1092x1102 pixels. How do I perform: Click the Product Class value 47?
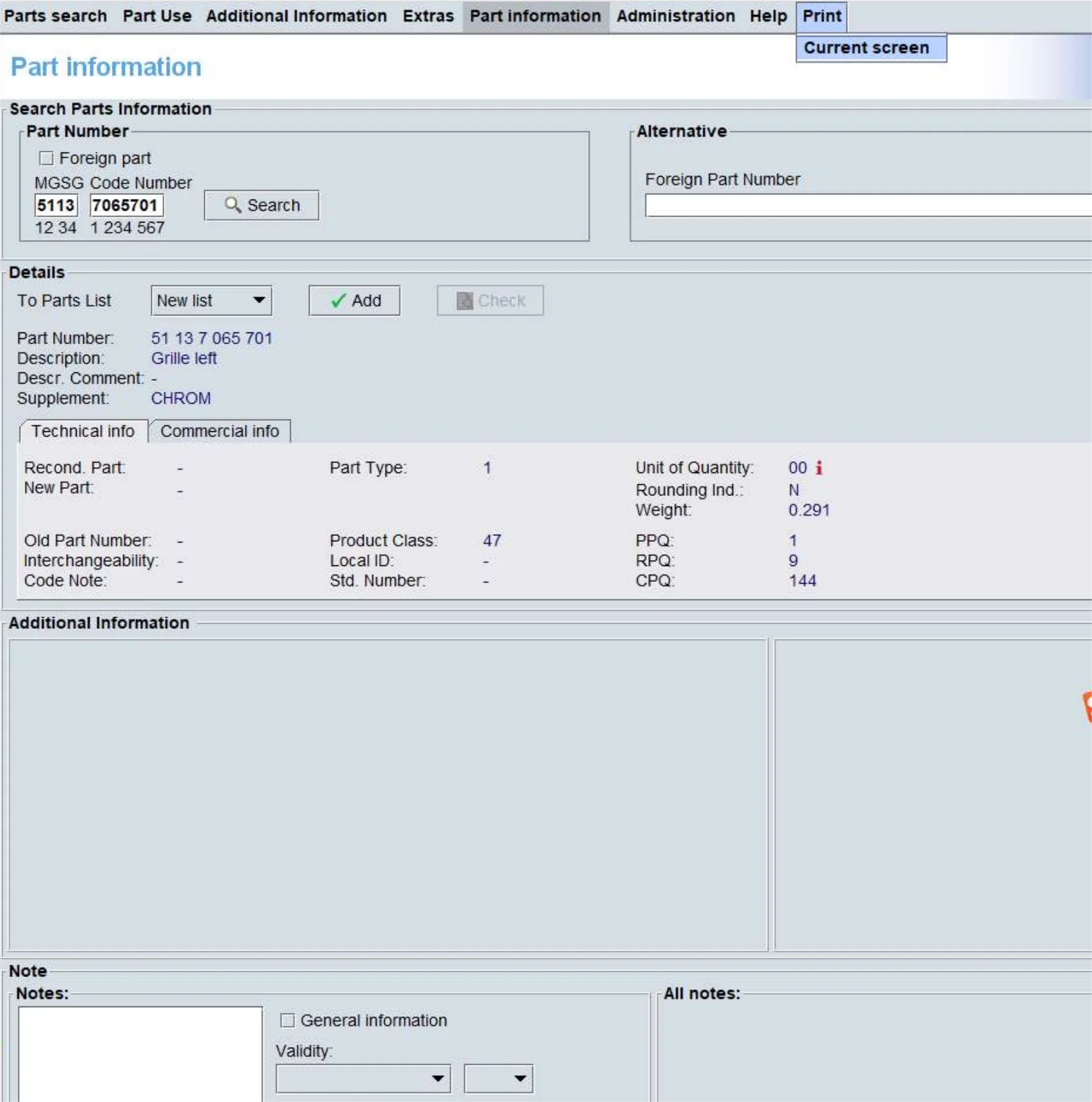(492, 541)
